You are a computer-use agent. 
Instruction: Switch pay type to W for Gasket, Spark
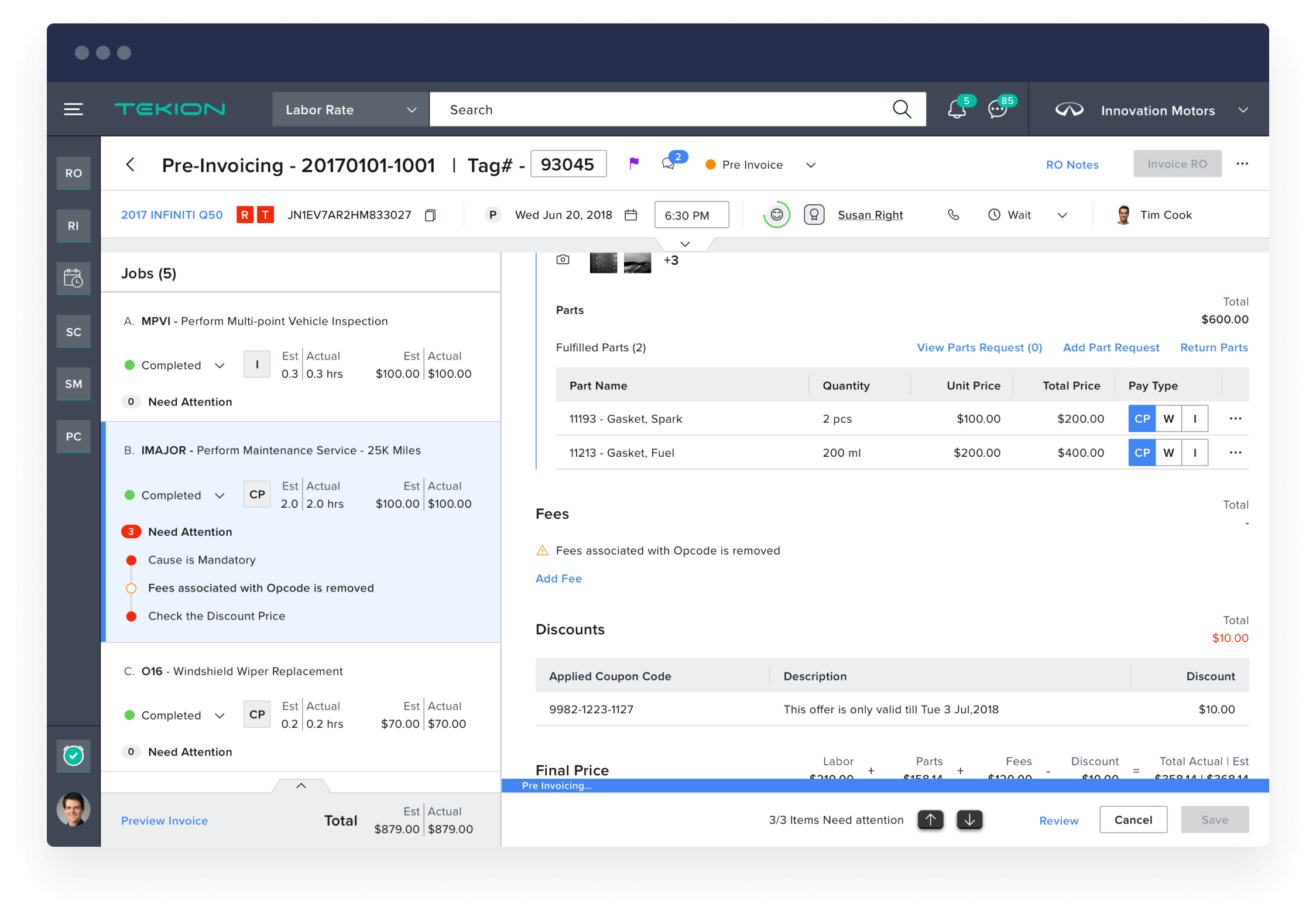(x=1168, y=418)
